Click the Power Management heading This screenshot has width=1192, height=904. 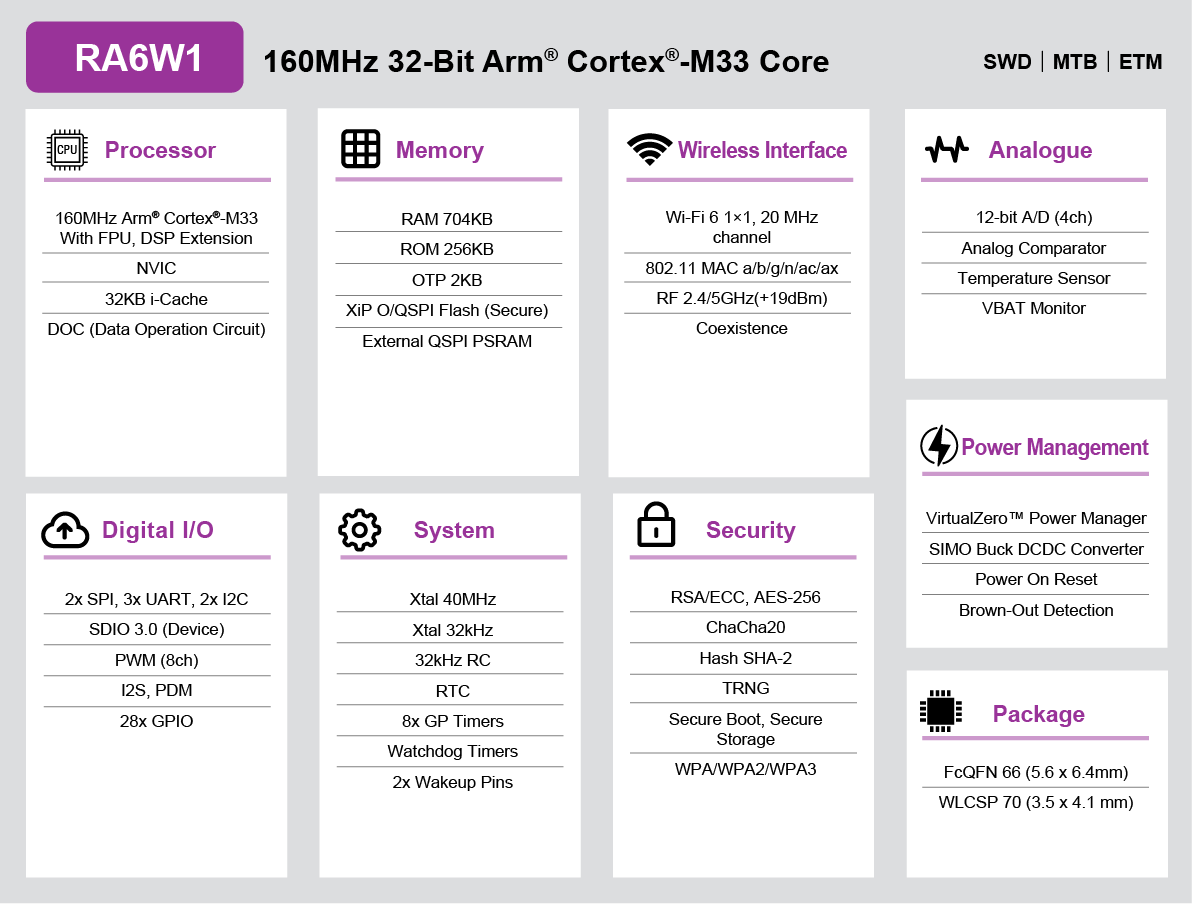click(x=1055, y=447)
